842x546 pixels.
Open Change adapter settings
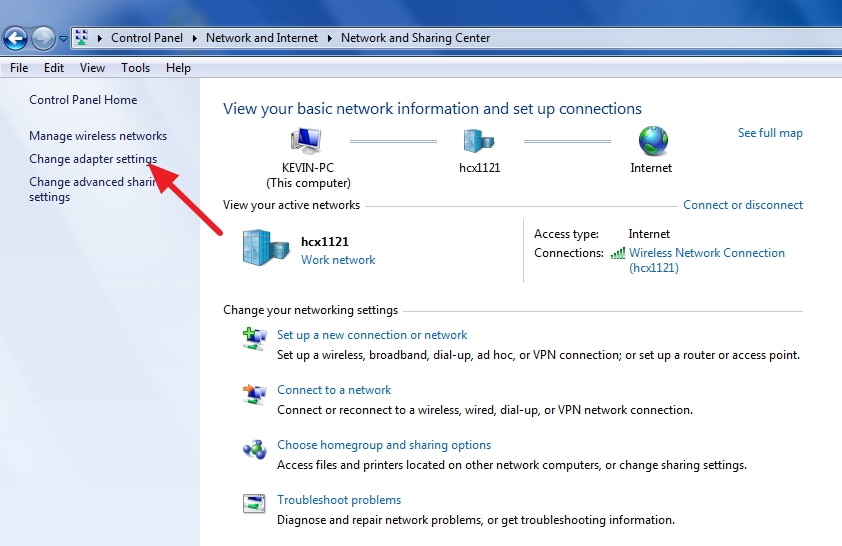93,159
